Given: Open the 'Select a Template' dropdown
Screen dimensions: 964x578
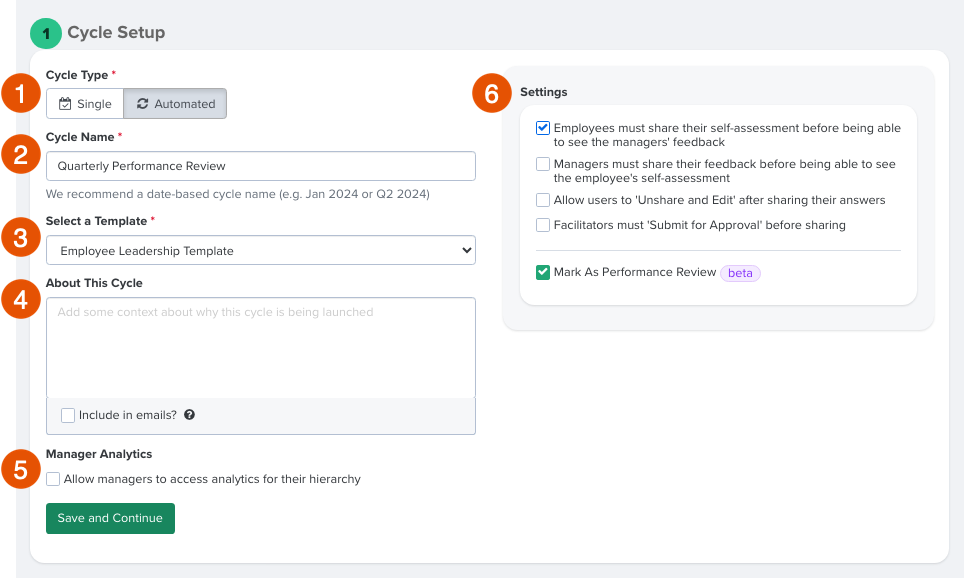Looking at the screenshot, I should pyautogui.click(x=260, y=250).
